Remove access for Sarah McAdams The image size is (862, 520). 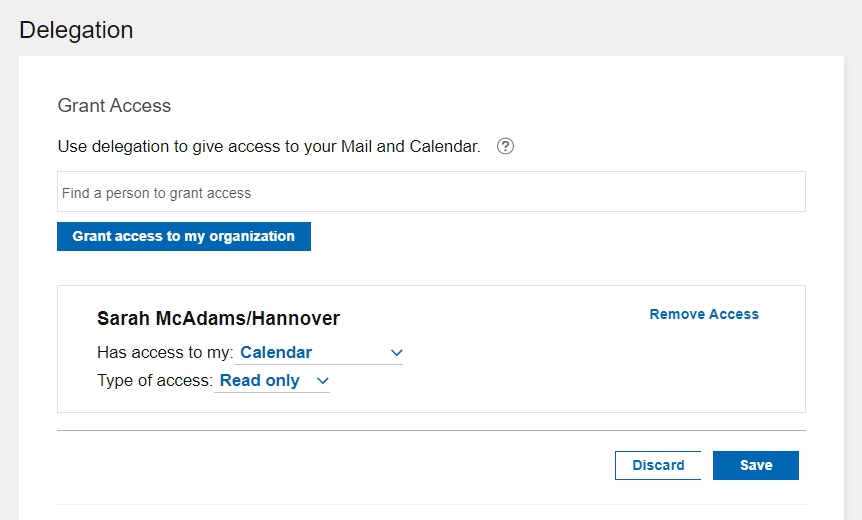(704, 314)
